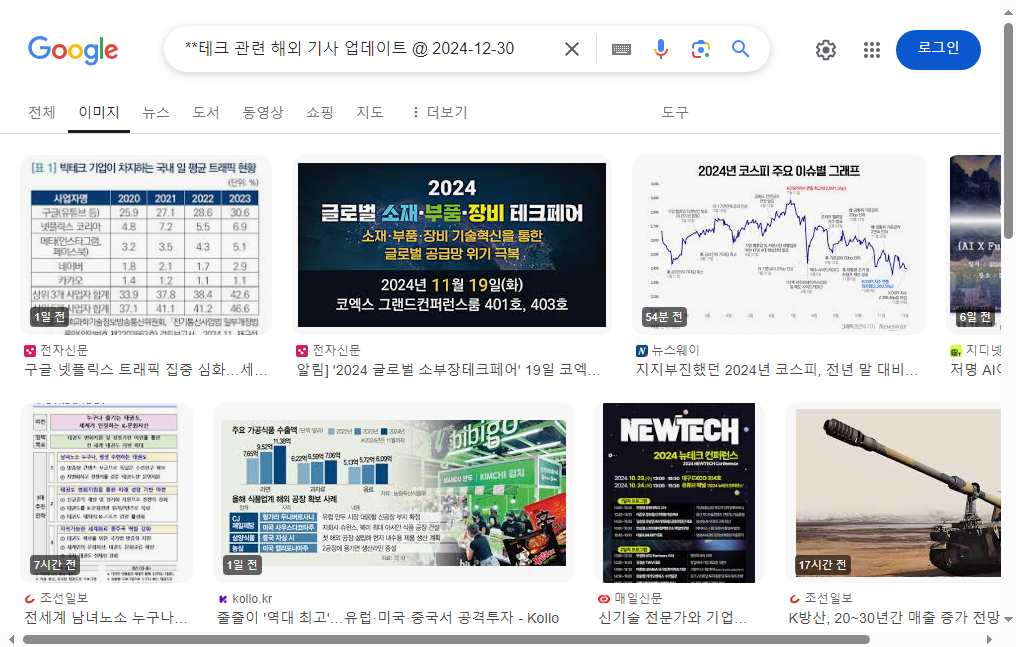This screenshot has height=647, width=1016.
Task: Select the 이미지 tab
Action: (98, 113)
